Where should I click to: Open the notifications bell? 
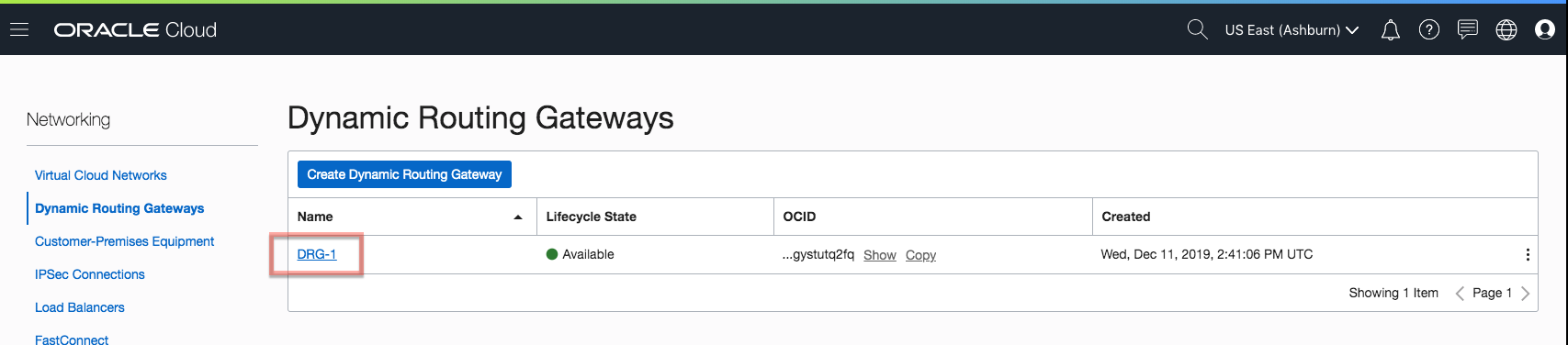(1391, 30)
